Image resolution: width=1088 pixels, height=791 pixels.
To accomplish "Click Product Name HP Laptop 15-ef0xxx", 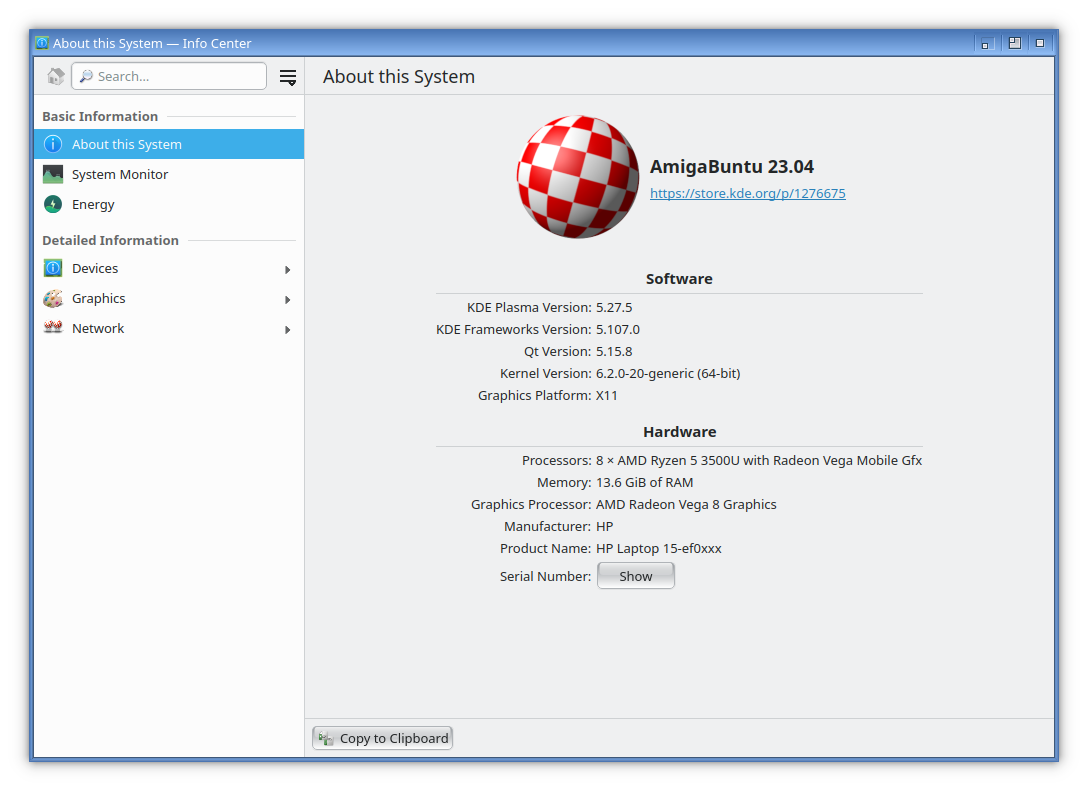I will 658,549.
